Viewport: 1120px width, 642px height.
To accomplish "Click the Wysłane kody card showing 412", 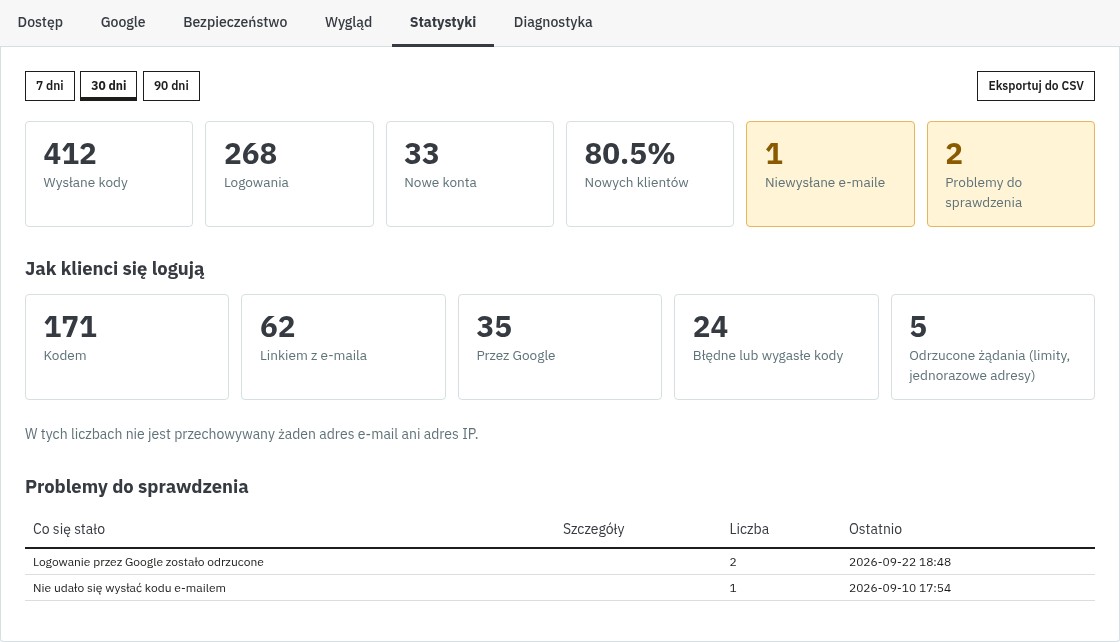I will (x=109, y=174).
